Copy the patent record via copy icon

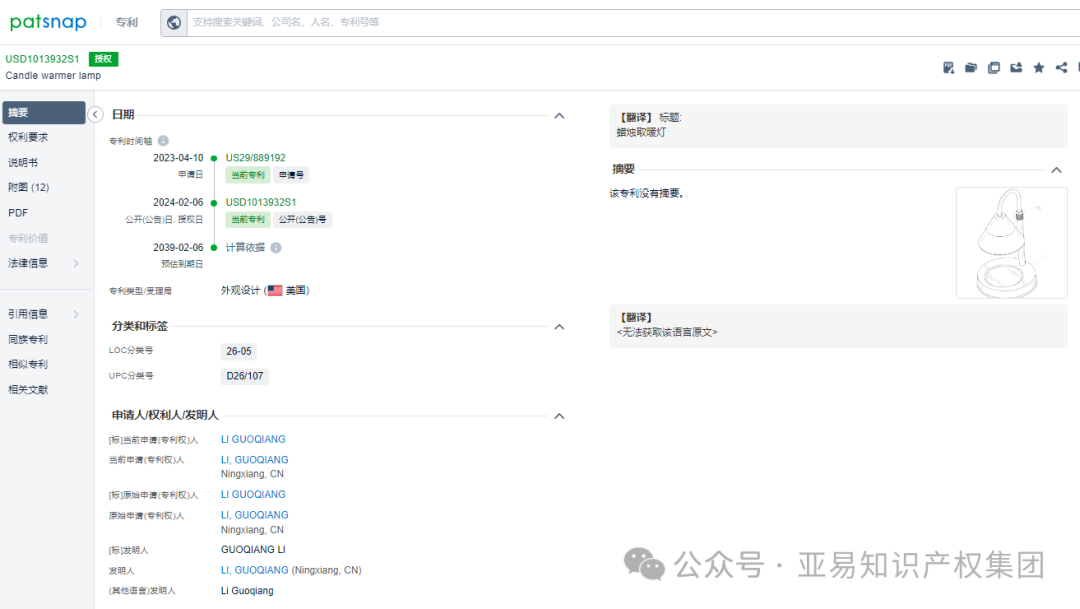993,67
